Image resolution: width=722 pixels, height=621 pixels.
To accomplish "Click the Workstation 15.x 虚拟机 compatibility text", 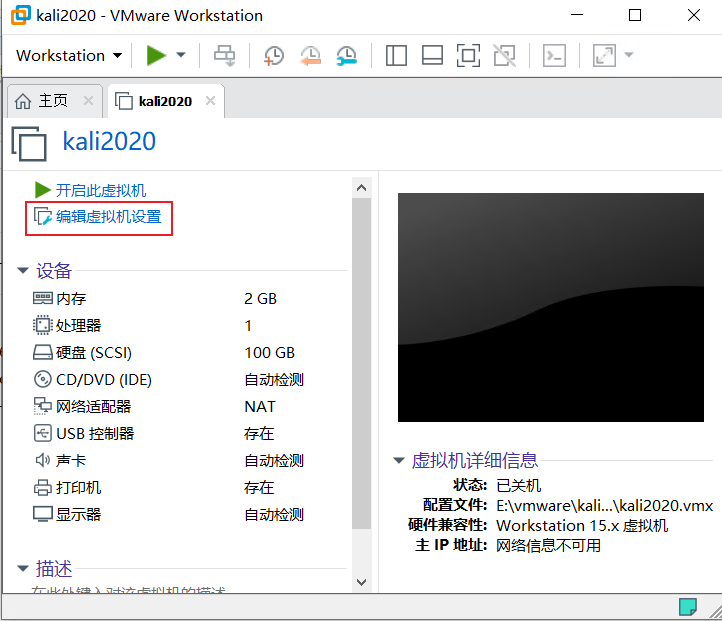I will click(x=582, y=525).
